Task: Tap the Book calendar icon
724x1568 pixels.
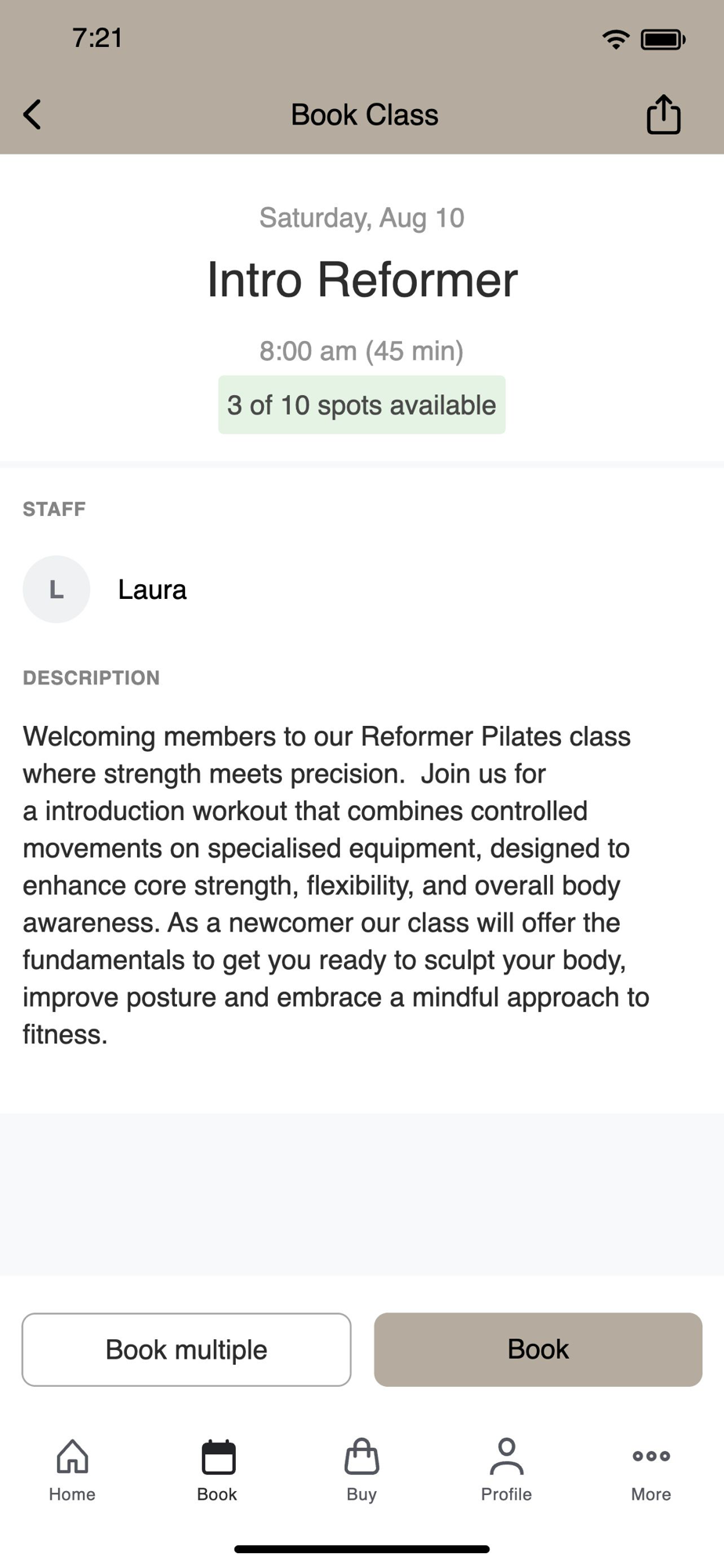Action: tap(218, 1457)
